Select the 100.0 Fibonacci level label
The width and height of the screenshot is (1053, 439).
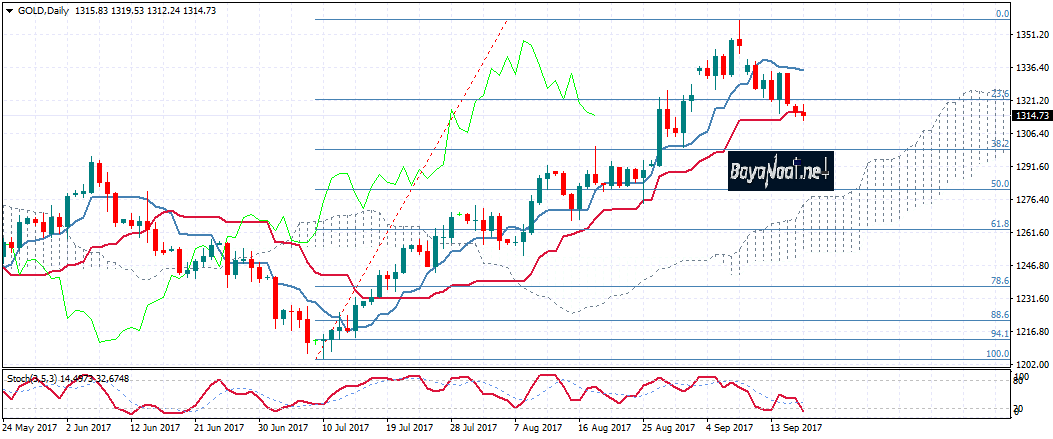[x=997, y=353]
